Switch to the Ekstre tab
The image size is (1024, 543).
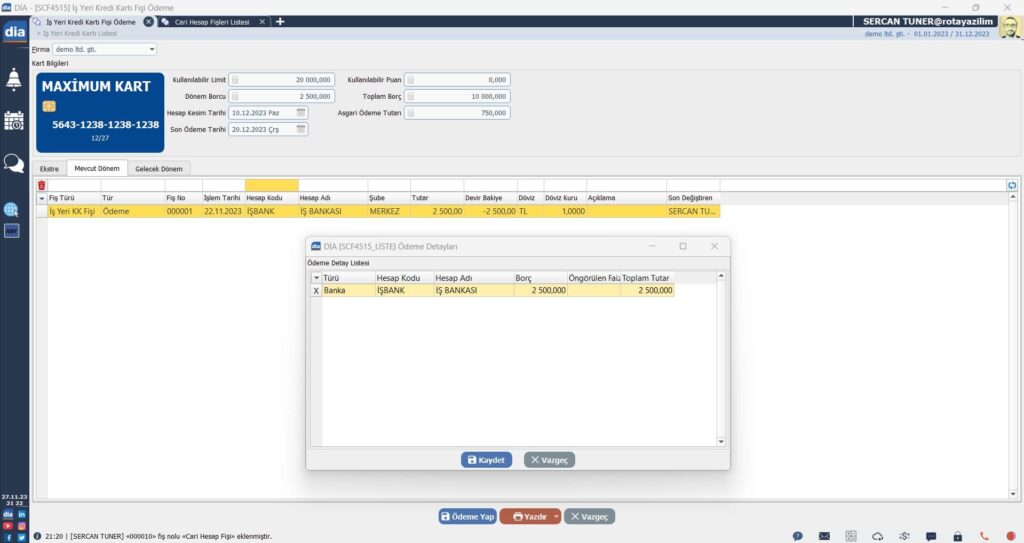point(49,169)
